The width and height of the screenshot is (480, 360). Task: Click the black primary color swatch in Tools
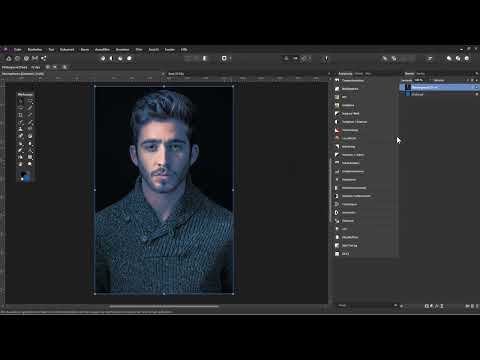point(23,174)
